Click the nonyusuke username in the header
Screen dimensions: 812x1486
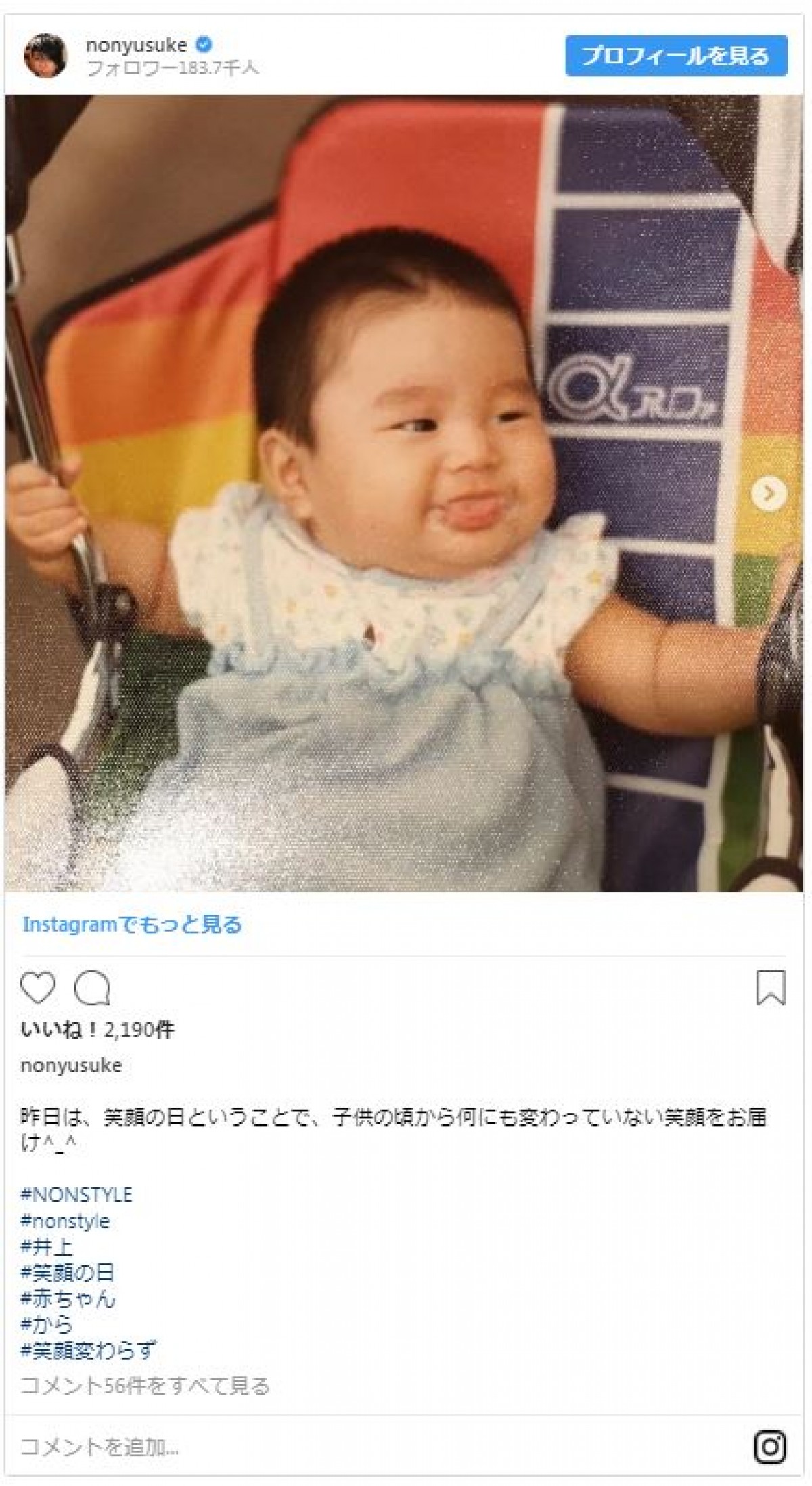point(136,45)
